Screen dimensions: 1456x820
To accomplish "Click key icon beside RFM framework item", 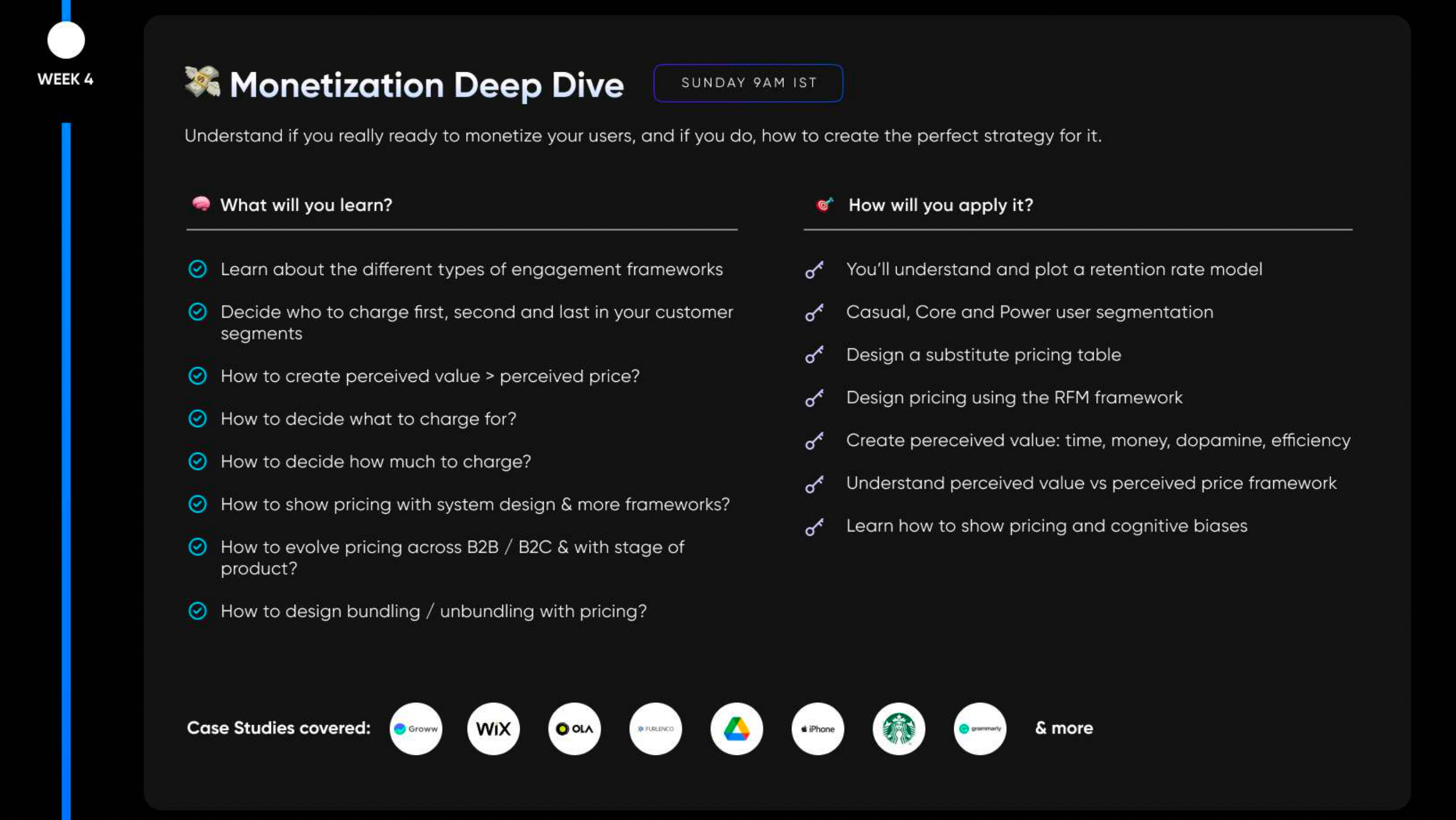I will click(x=814, y=398).
